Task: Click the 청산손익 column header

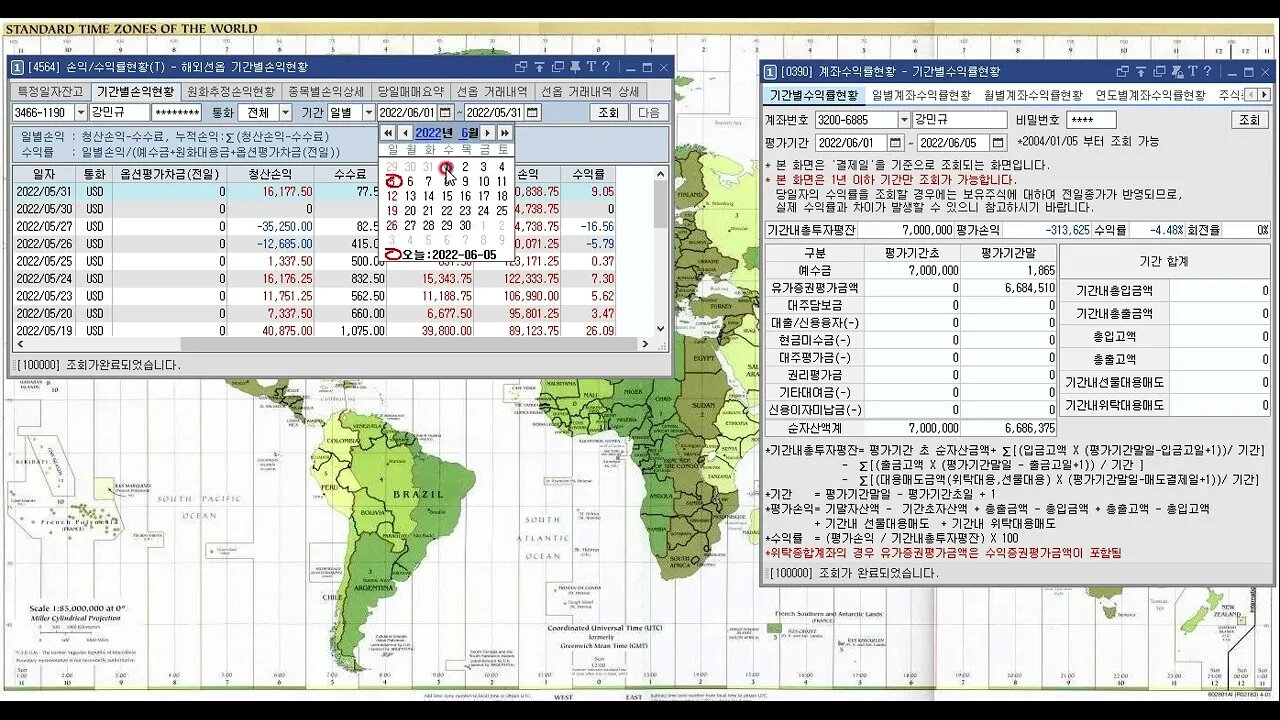Action: click(x=270, y=174)
